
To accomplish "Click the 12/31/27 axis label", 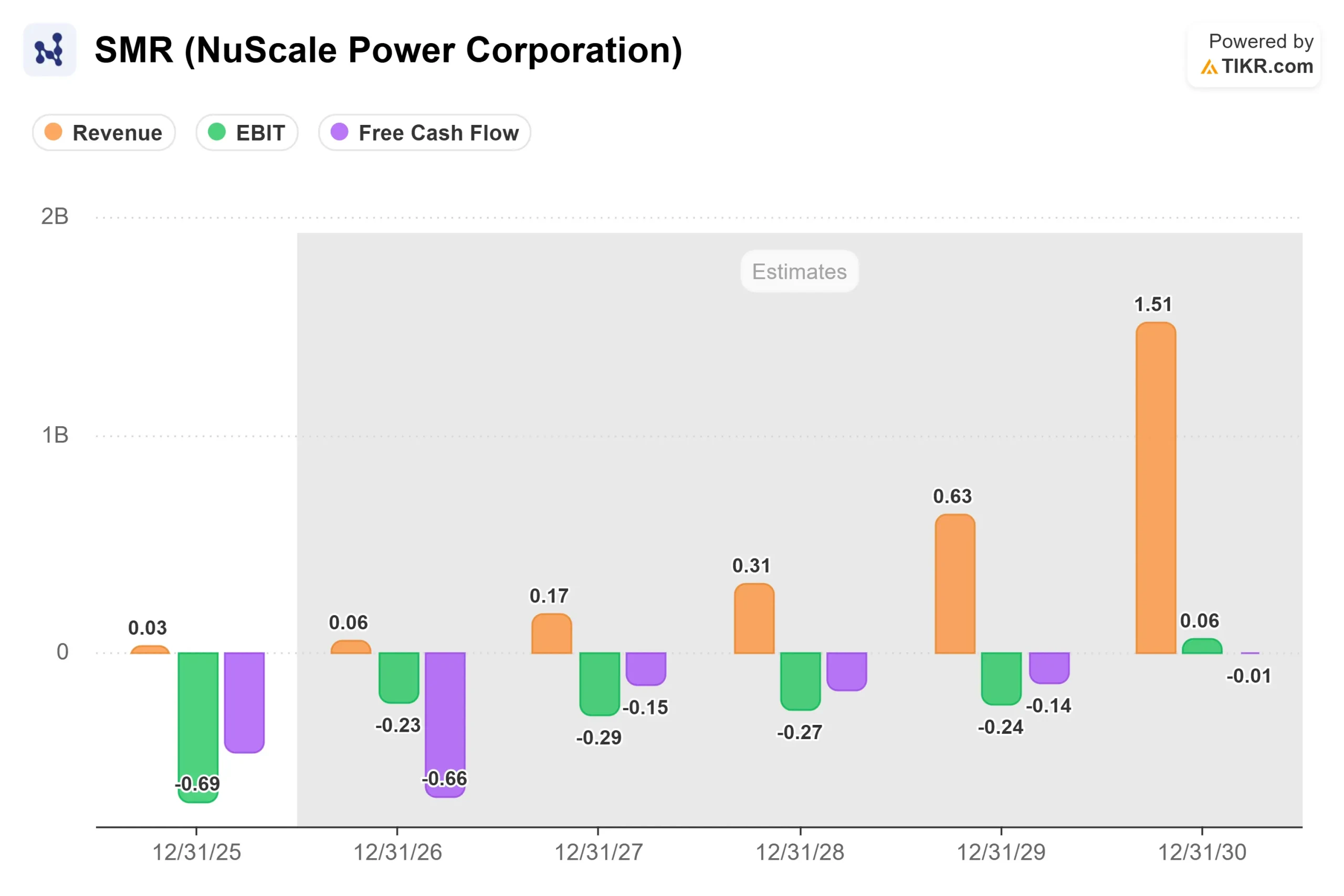I will point(599,852).
